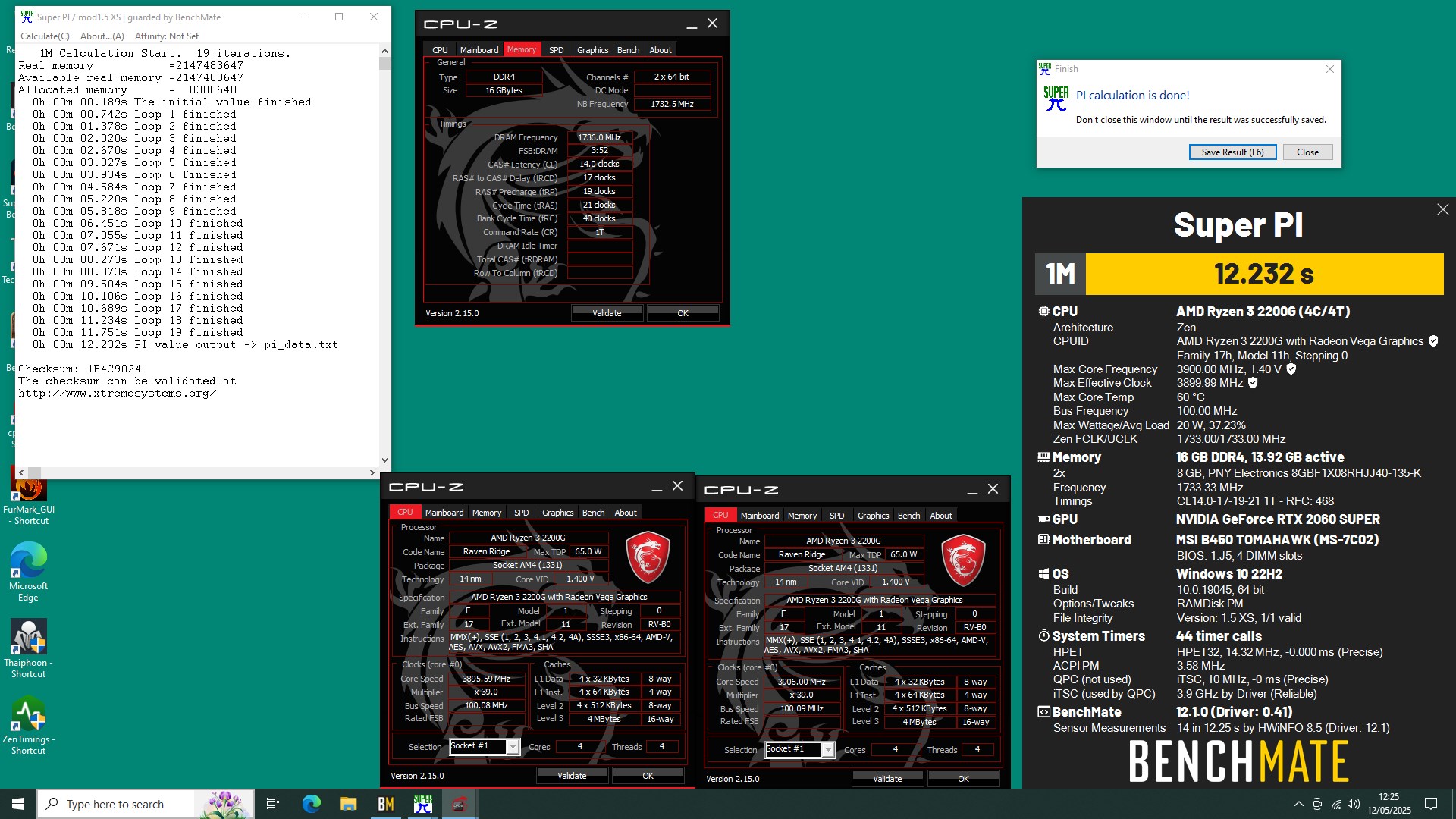The image size is (1456, 819).
Task: Click Timings CL14.0-17-19-21 value in BenchMate
Action: [1255, 501]
